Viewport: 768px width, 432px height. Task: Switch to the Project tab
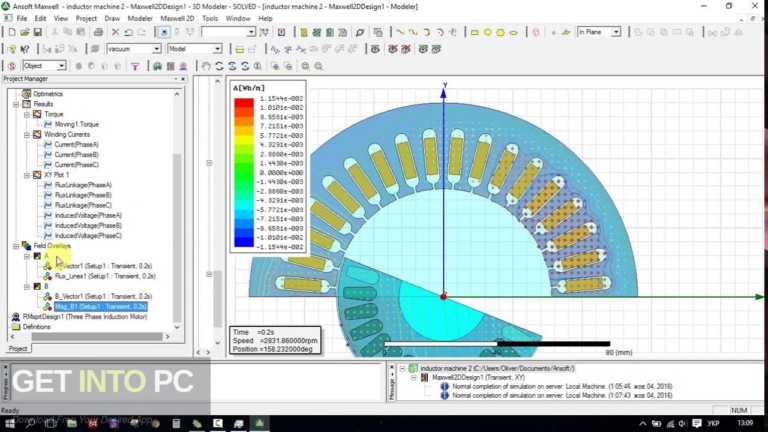point(18,349)
